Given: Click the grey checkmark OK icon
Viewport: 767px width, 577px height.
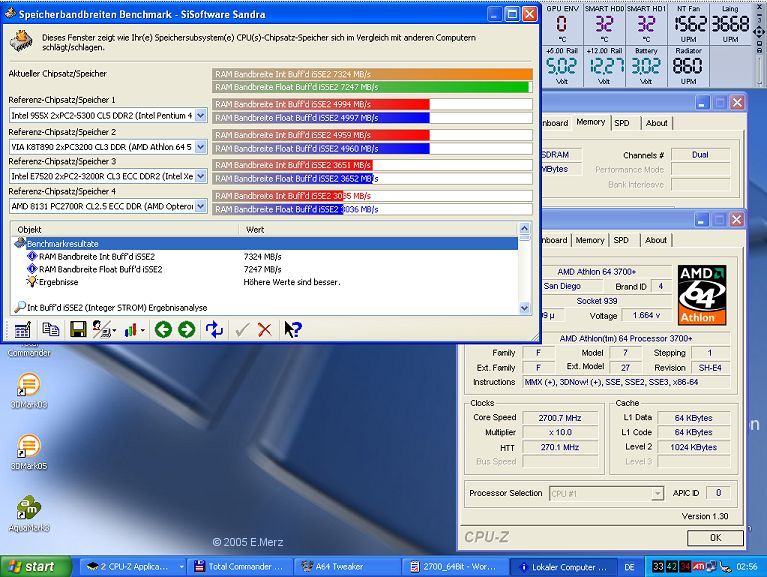Looking at the screenshot, I should (x=242, y=330).
